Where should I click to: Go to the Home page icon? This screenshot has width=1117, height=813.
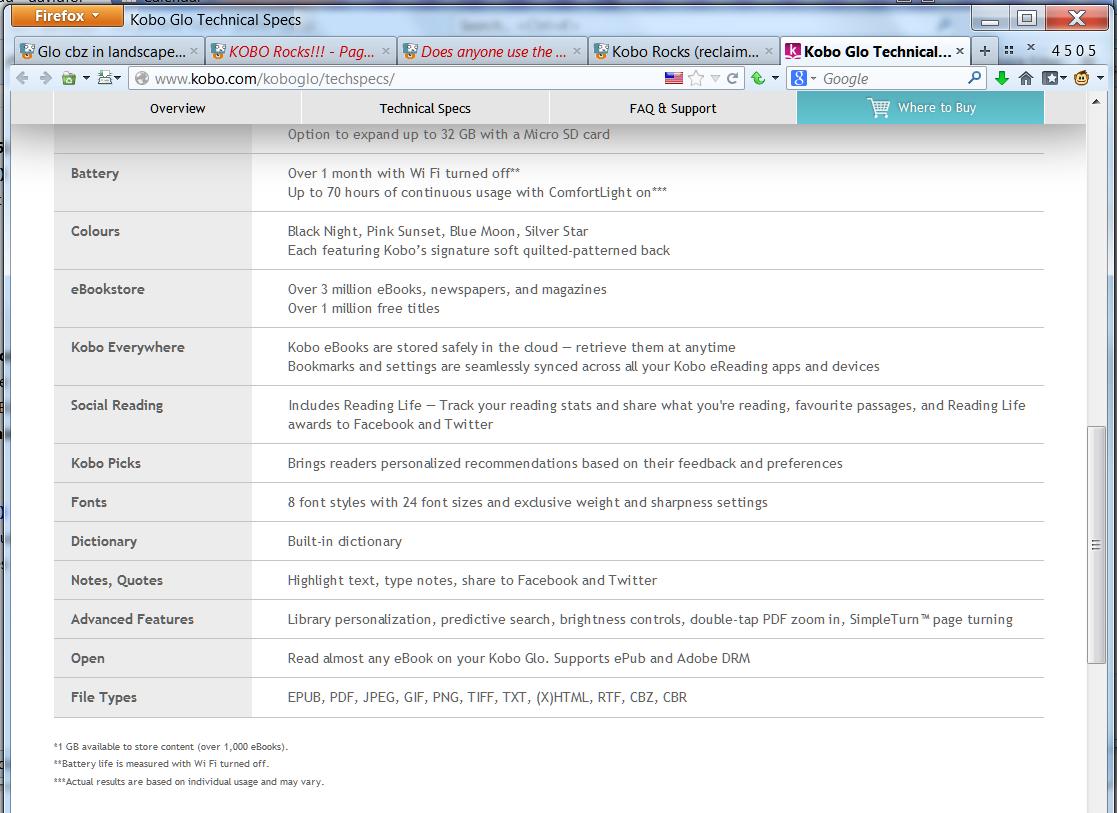pyautogui.click(x=1026, y=78)
